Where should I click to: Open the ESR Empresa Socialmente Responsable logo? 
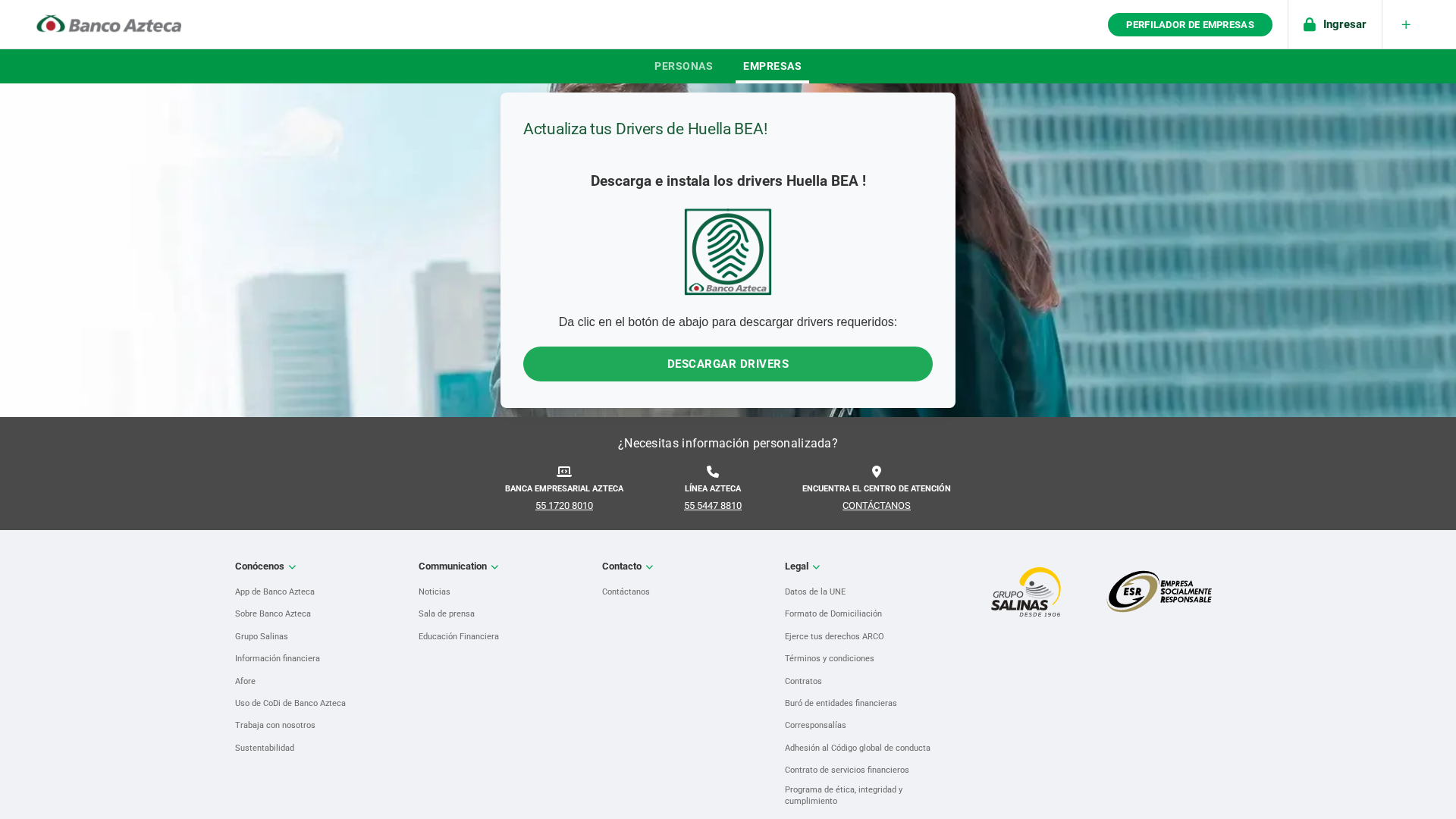[x=1159, y=591]
